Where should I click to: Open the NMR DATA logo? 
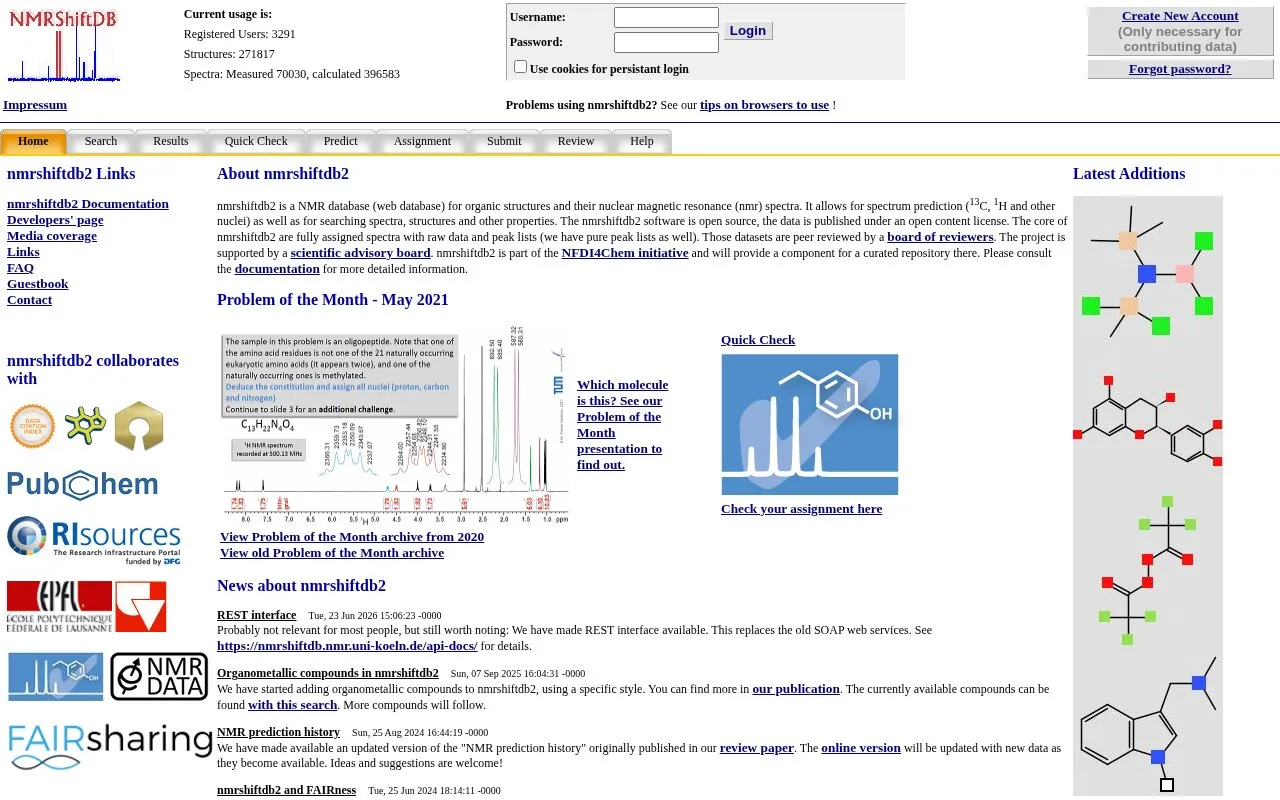(159, 676)
